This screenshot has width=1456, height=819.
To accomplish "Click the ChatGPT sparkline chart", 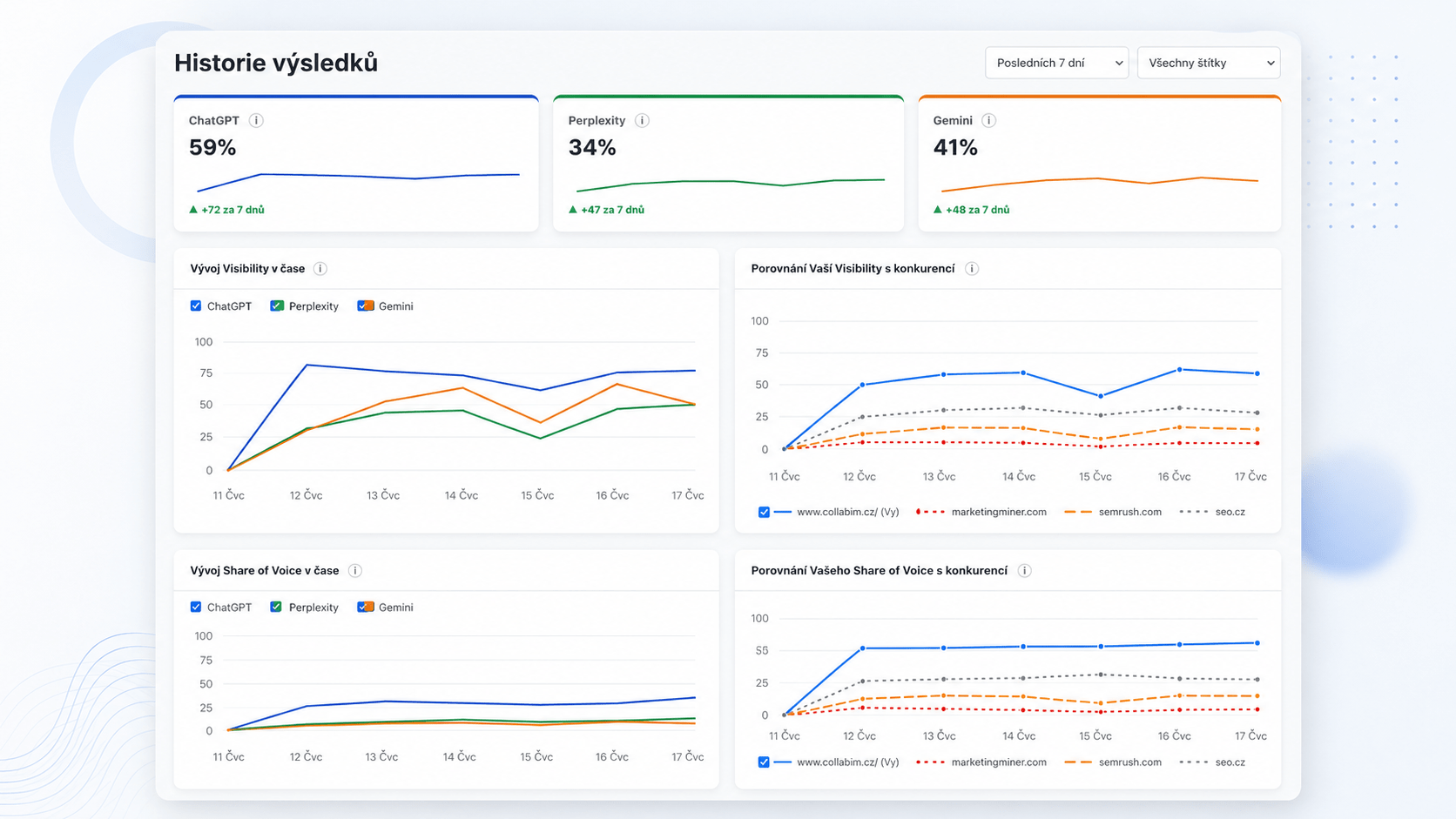I will 358,182.
